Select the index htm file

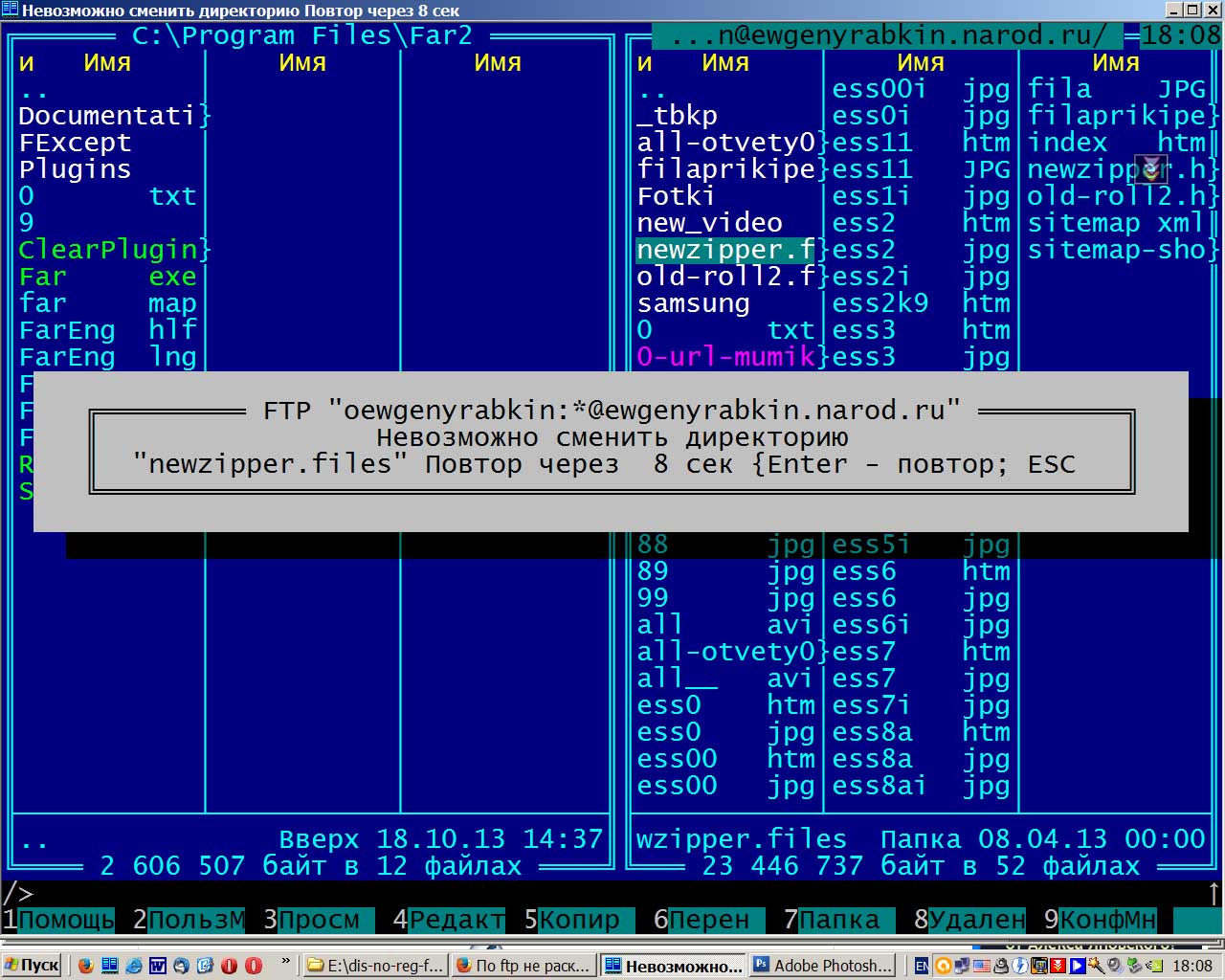pos(1116,143)
